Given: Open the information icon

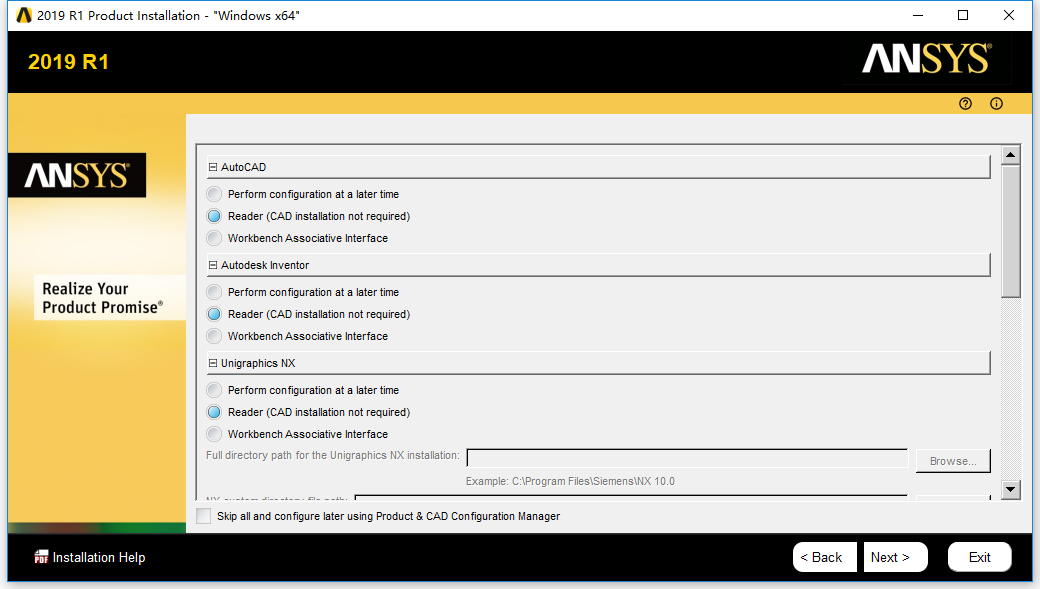Looking at the screenshot, I should 996,103.
